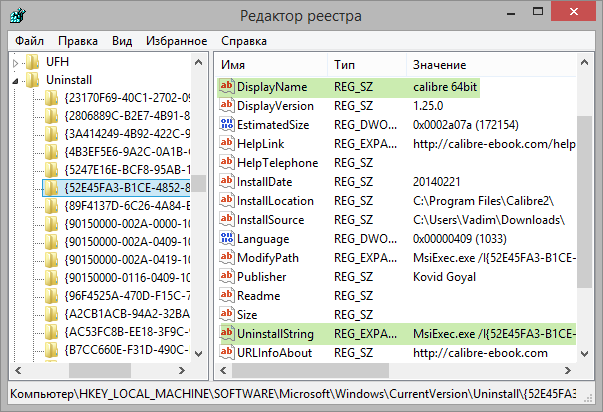This screenshot has width=603, height=412.
Task: Click the string icon beside DisplayName
Action: click(x=227, y=86)
